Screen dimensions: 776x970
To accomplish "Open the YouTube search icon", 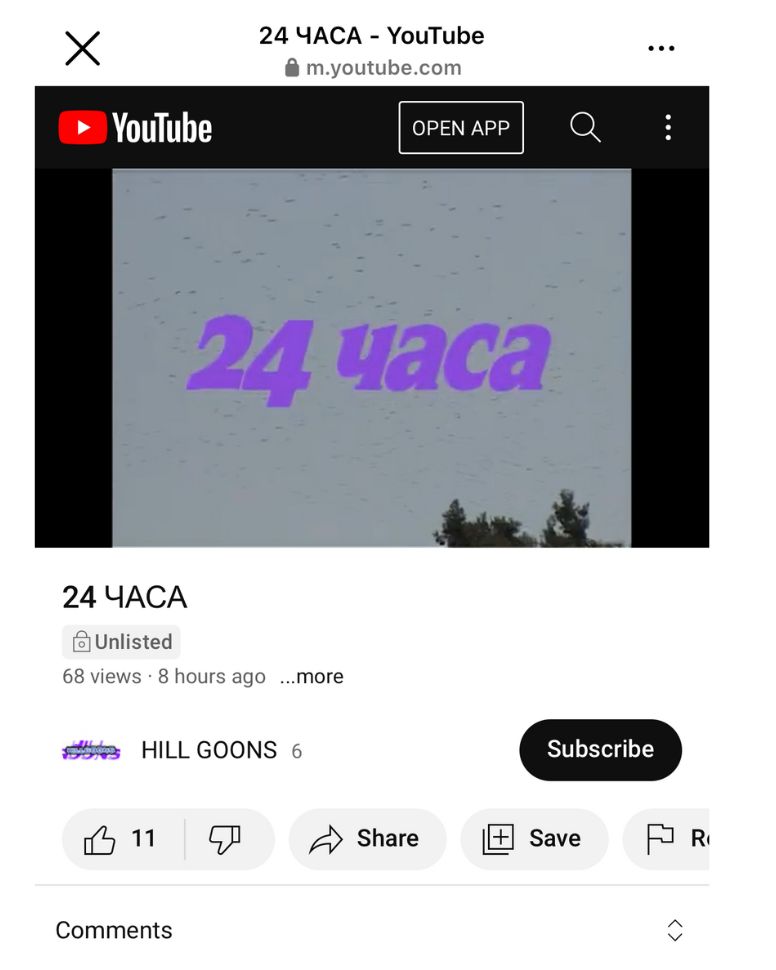I will [585, 127].
